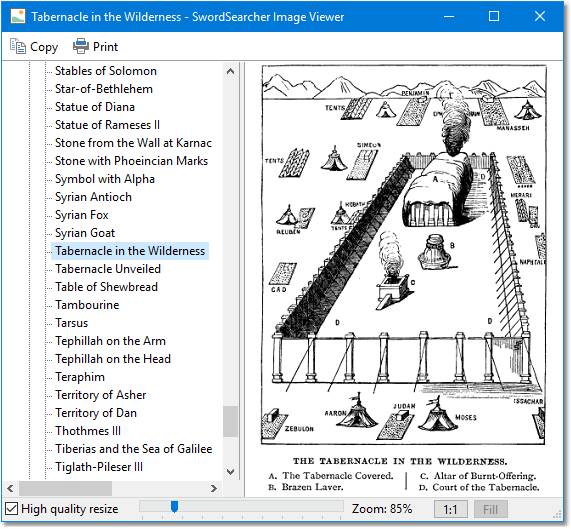Select Table of Shewbread entry
571x529 pixels.
coord(106,287)
